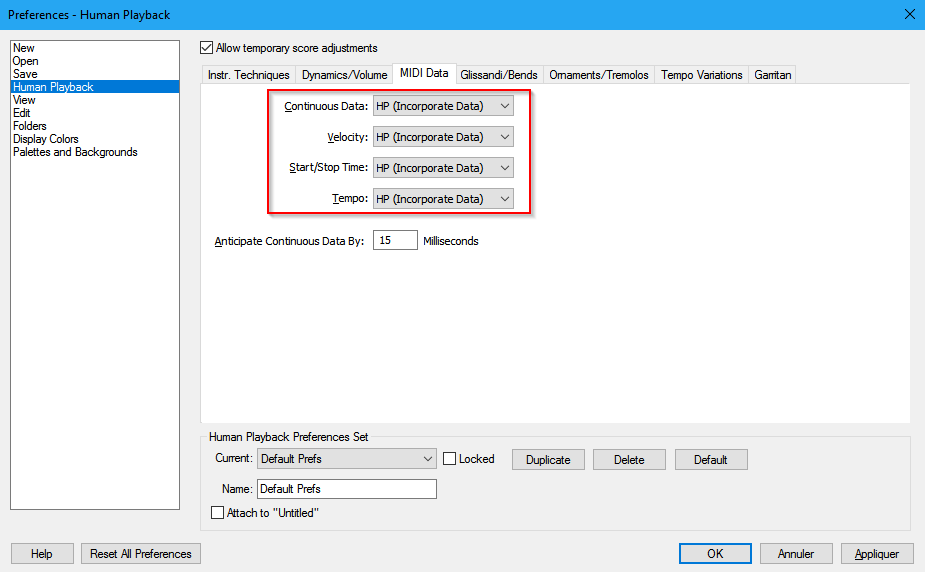Enable the Locked checkbox
The height and width of the screenshot is (572, 925).
coord(450,459)
